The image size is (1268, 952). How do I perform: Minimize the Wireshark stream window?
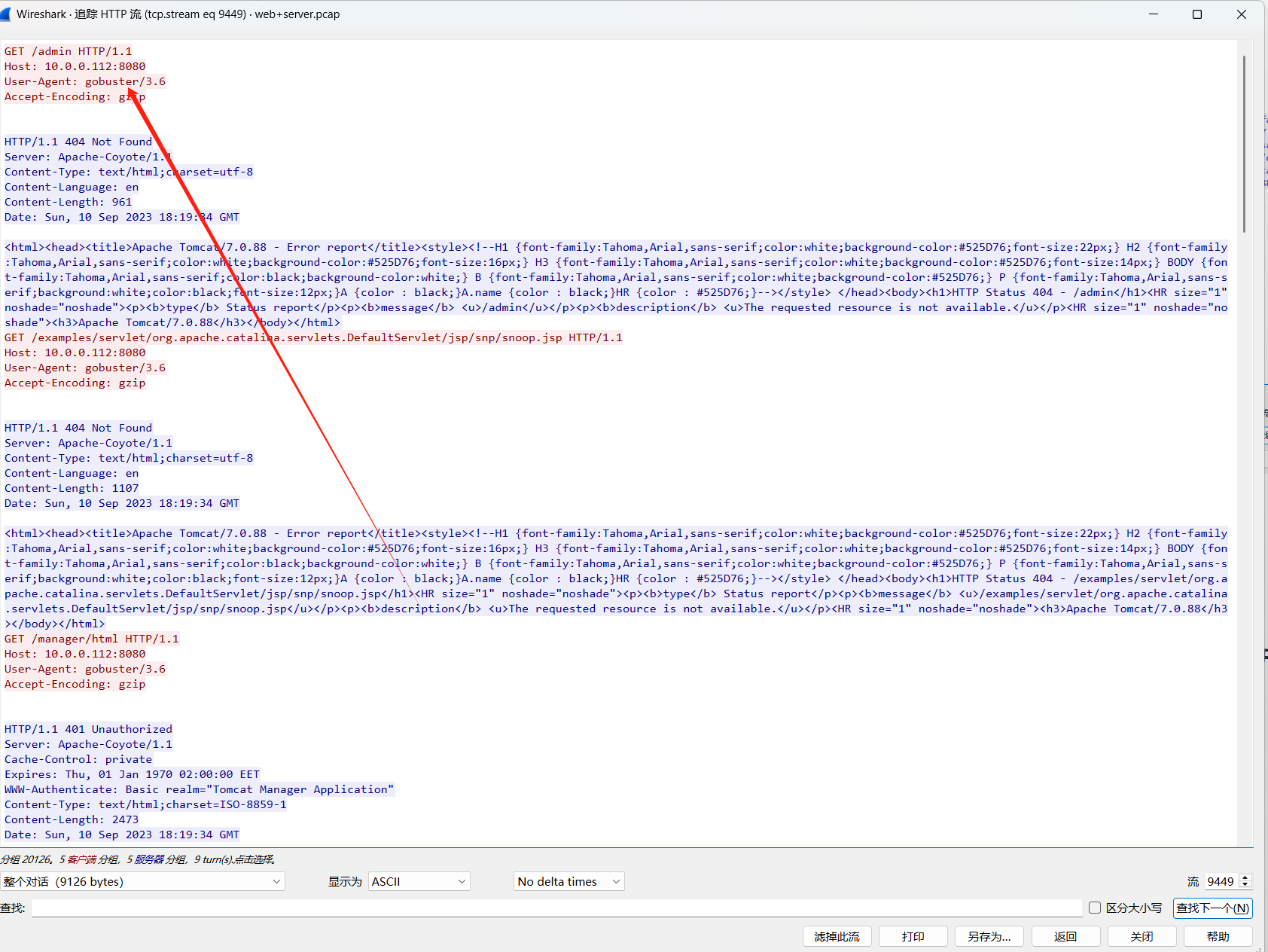pos(1153,14)
